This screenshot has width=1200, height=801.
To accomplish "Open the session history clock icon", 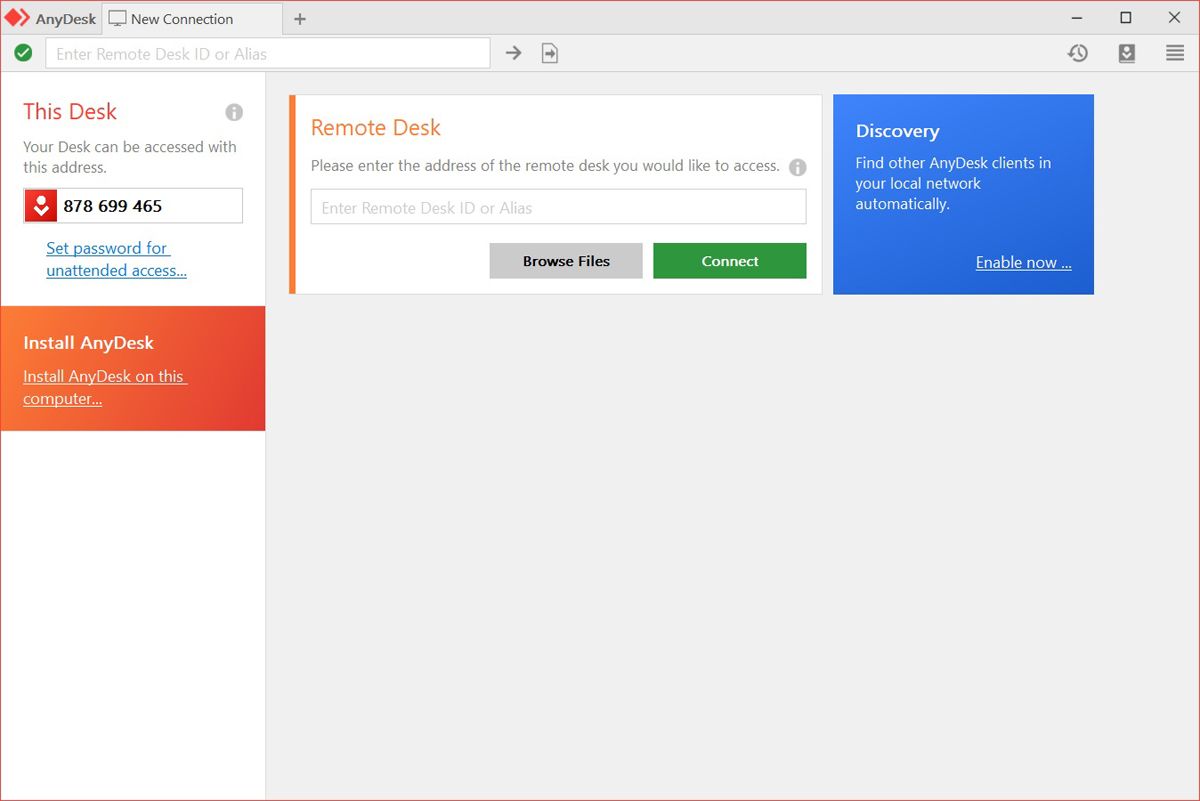I will 1077,53.
